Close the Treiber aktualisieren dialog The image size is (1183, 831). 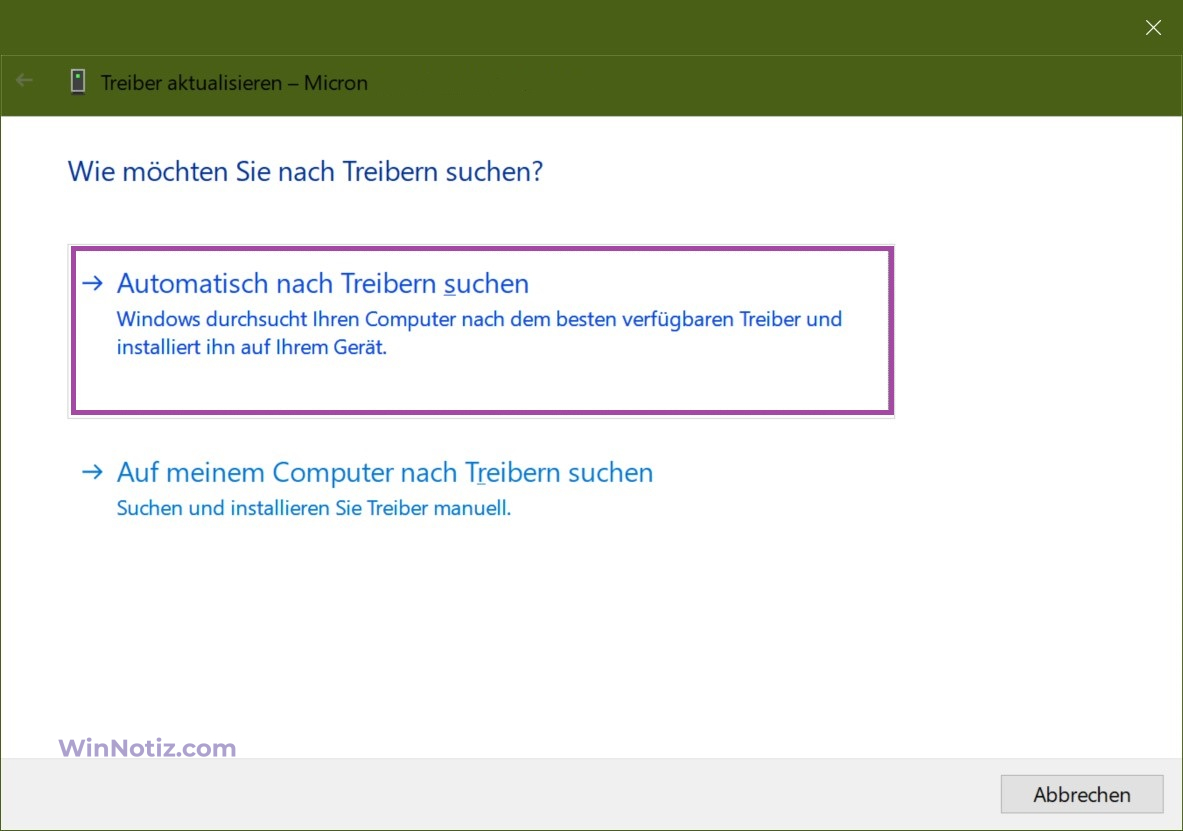1153,28
